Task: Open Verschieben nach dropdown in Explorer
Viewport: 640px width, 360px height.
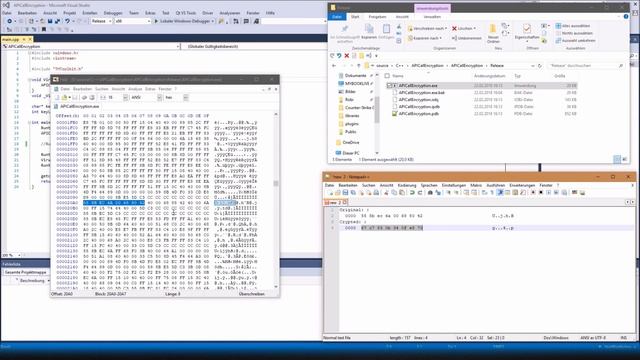Action: tap(427, 29)
